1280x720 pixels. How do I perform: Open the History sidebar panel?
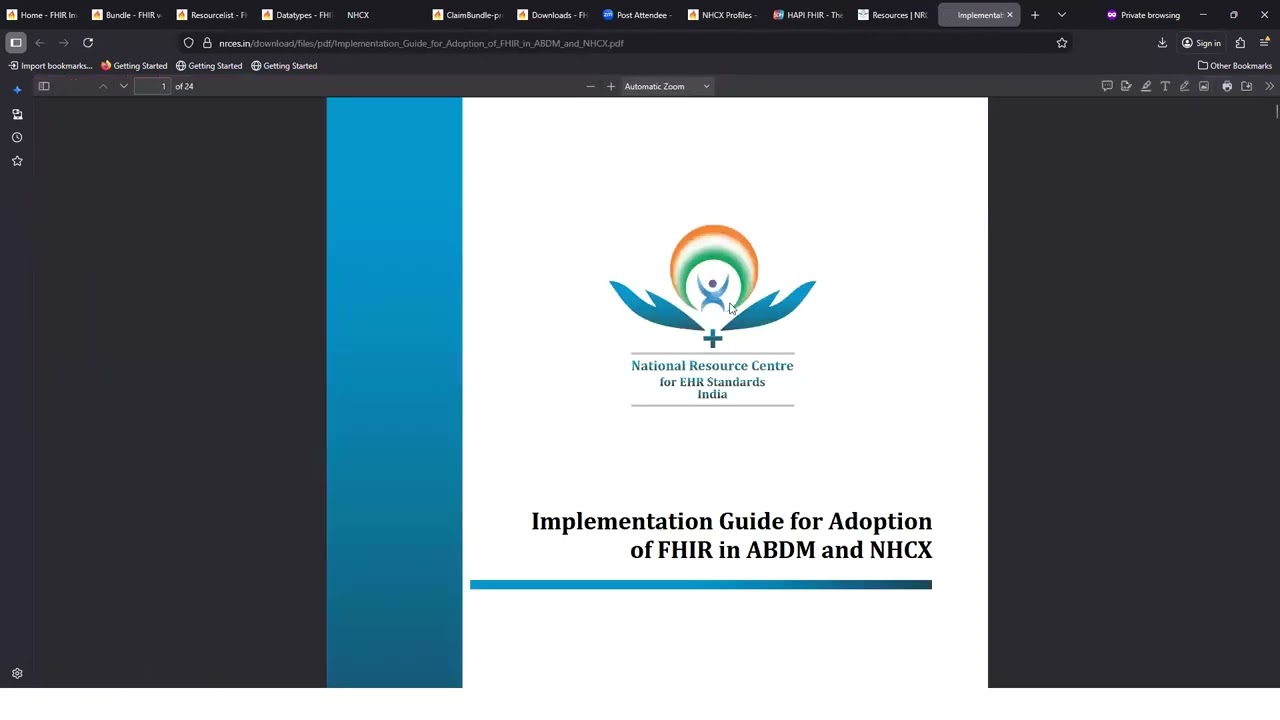click(x=17, y=138)
